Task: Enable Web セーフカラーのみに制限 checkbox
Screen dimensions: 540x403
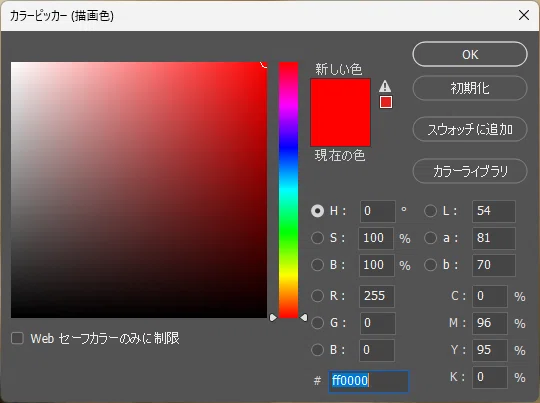Action: point(17,338)
